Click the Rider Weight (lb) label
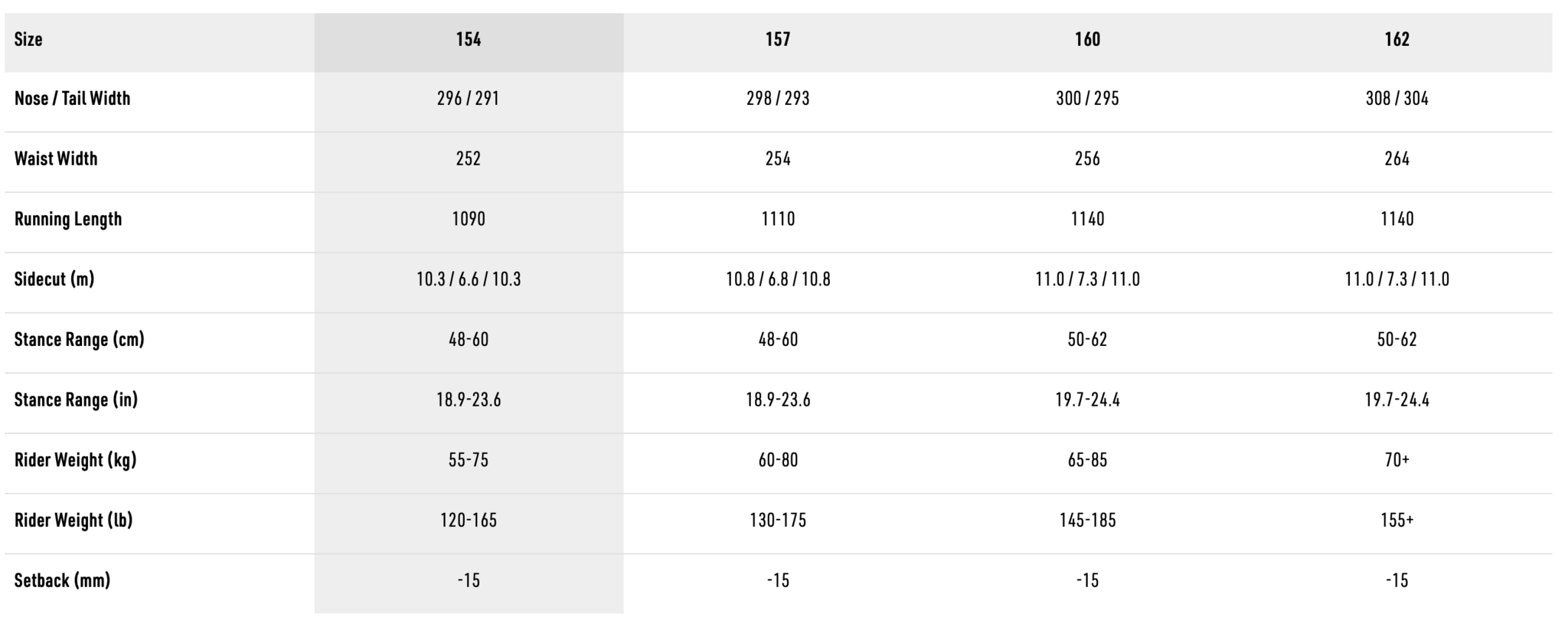1568x640 pixels. [73, 520]
